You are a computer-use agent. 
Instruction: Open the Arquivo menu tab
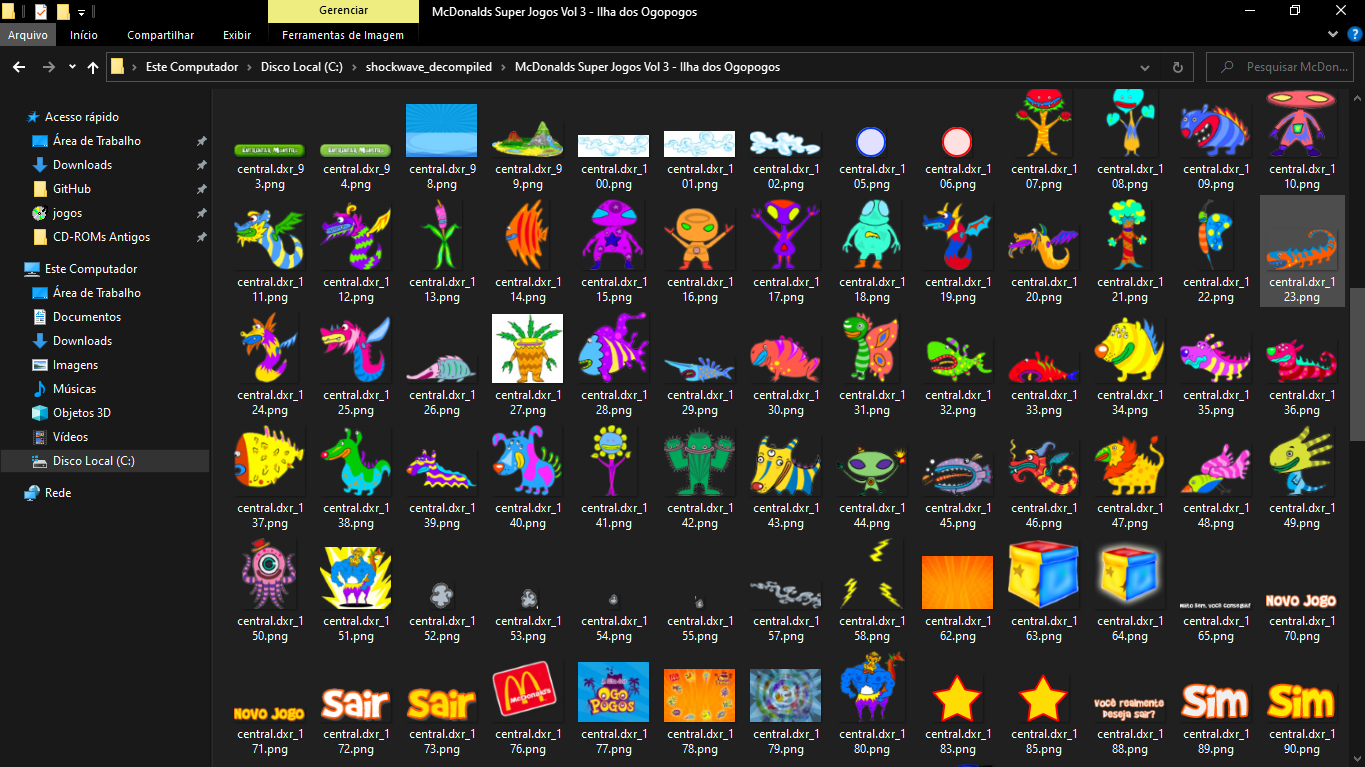(28, 35)
